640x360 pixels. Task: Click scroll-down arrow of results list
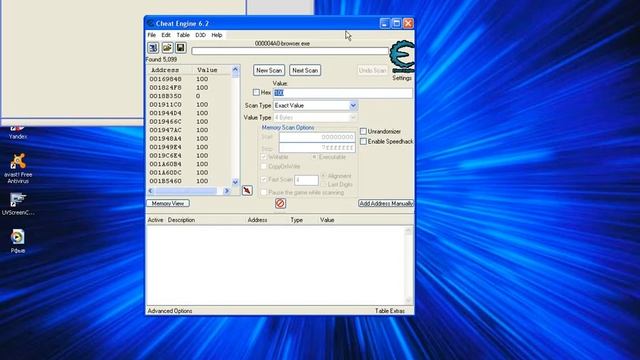[x=235, y=182]
